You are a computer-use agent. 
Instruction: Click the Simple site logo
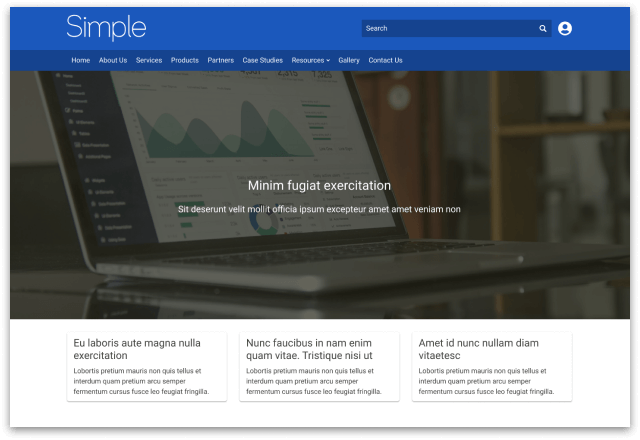click(106, 28)
